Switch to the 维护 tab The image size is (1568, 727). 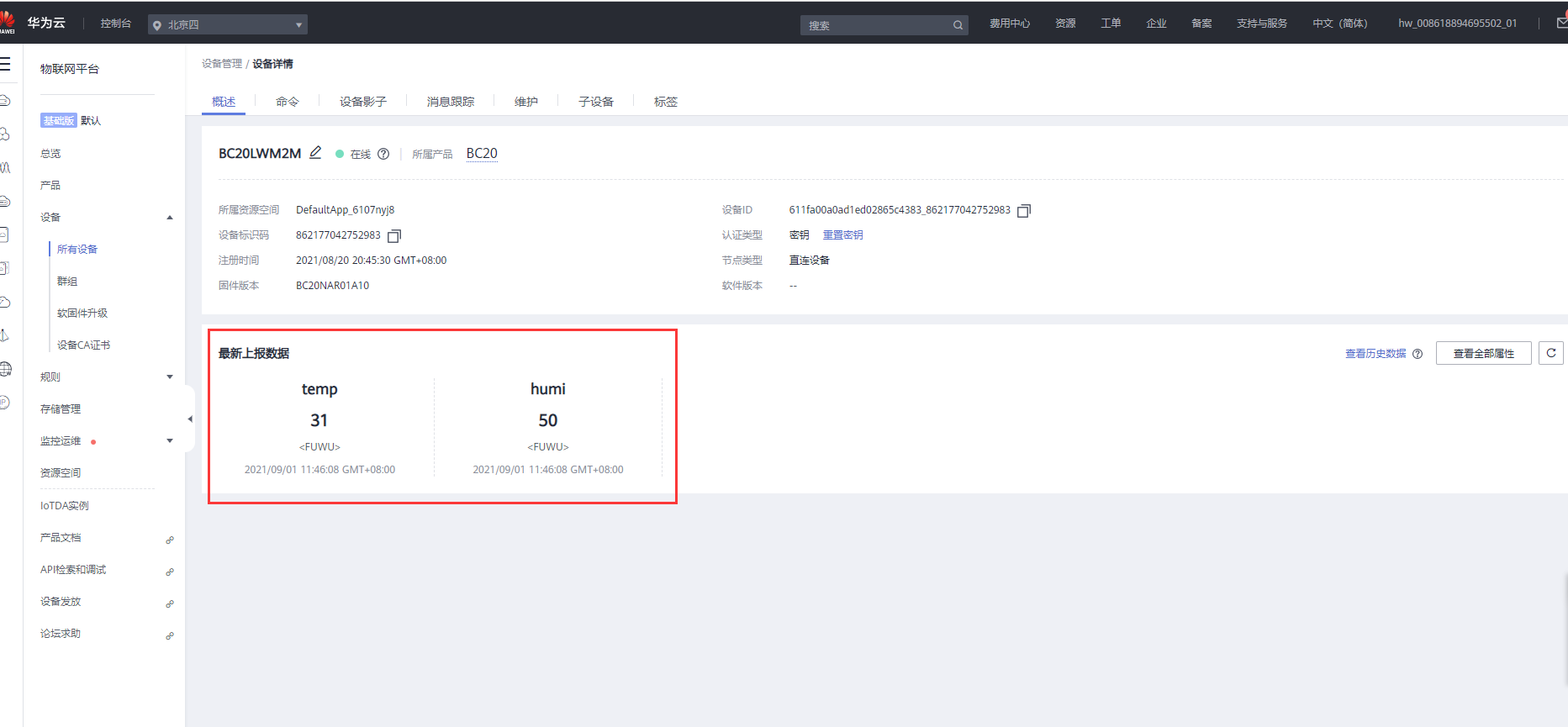coord(526,102)
